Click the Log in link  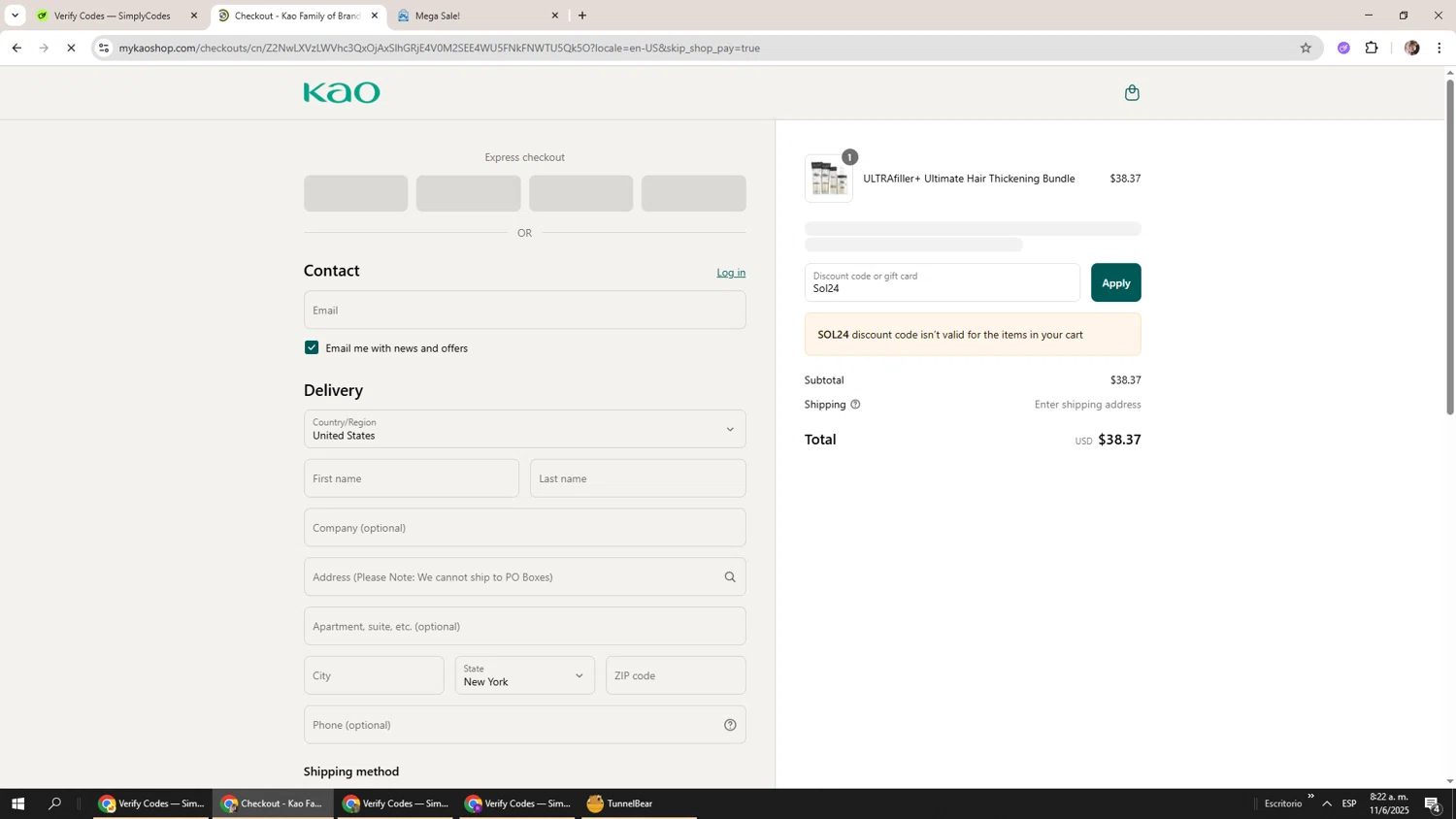click(x=731, y=273)
